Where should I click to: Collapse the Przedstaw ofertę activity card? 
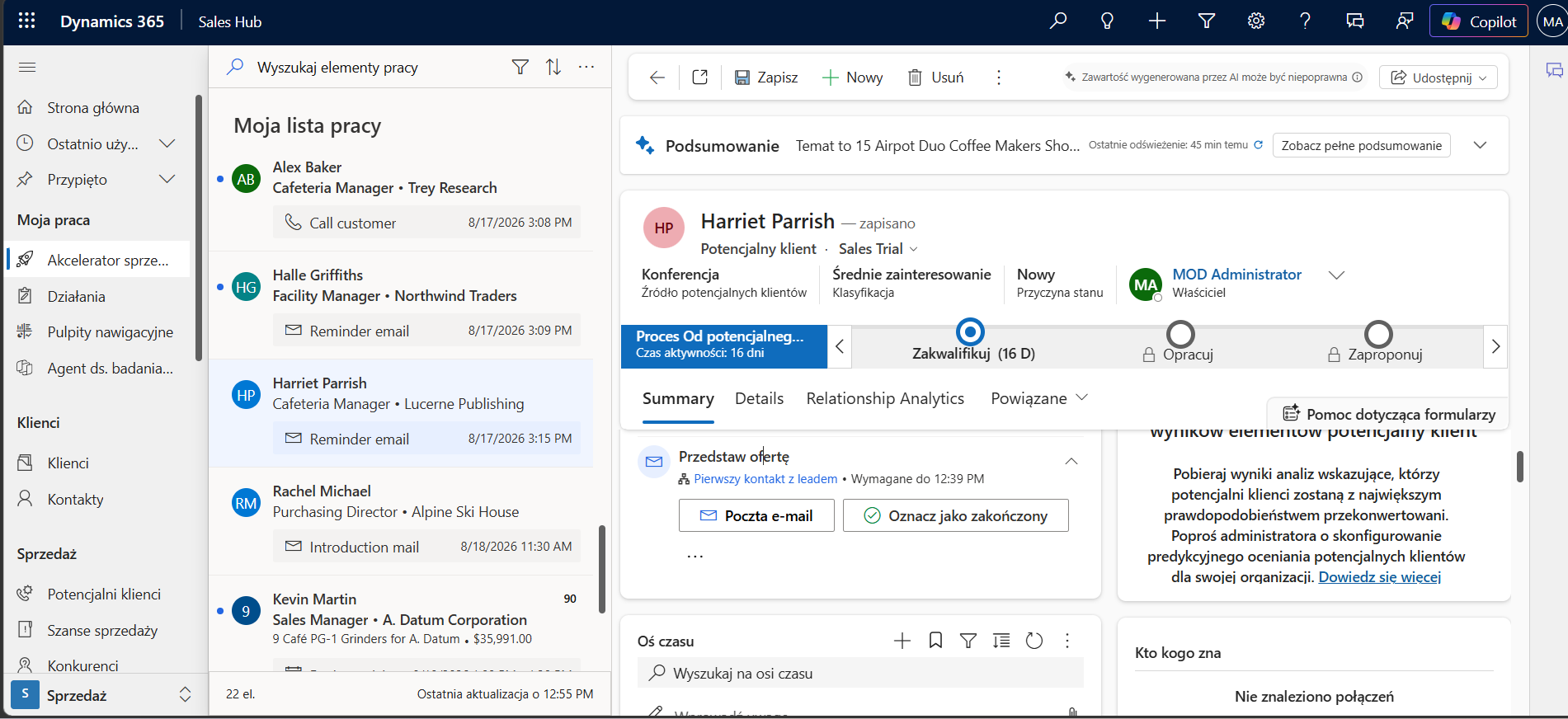[1071, 461]
